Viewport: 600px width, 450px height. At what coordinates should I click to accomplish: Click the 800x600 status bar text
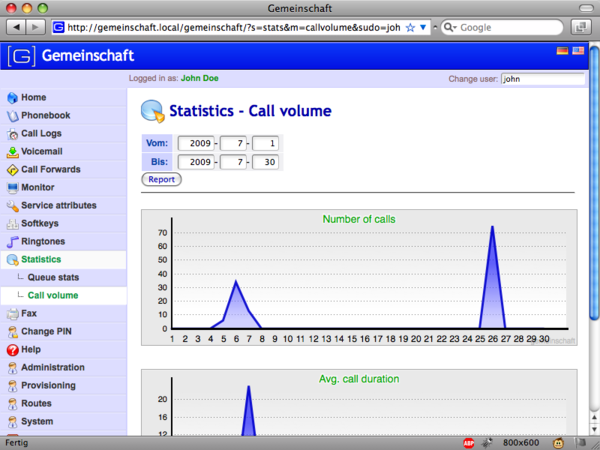click(x=521, y=443)
